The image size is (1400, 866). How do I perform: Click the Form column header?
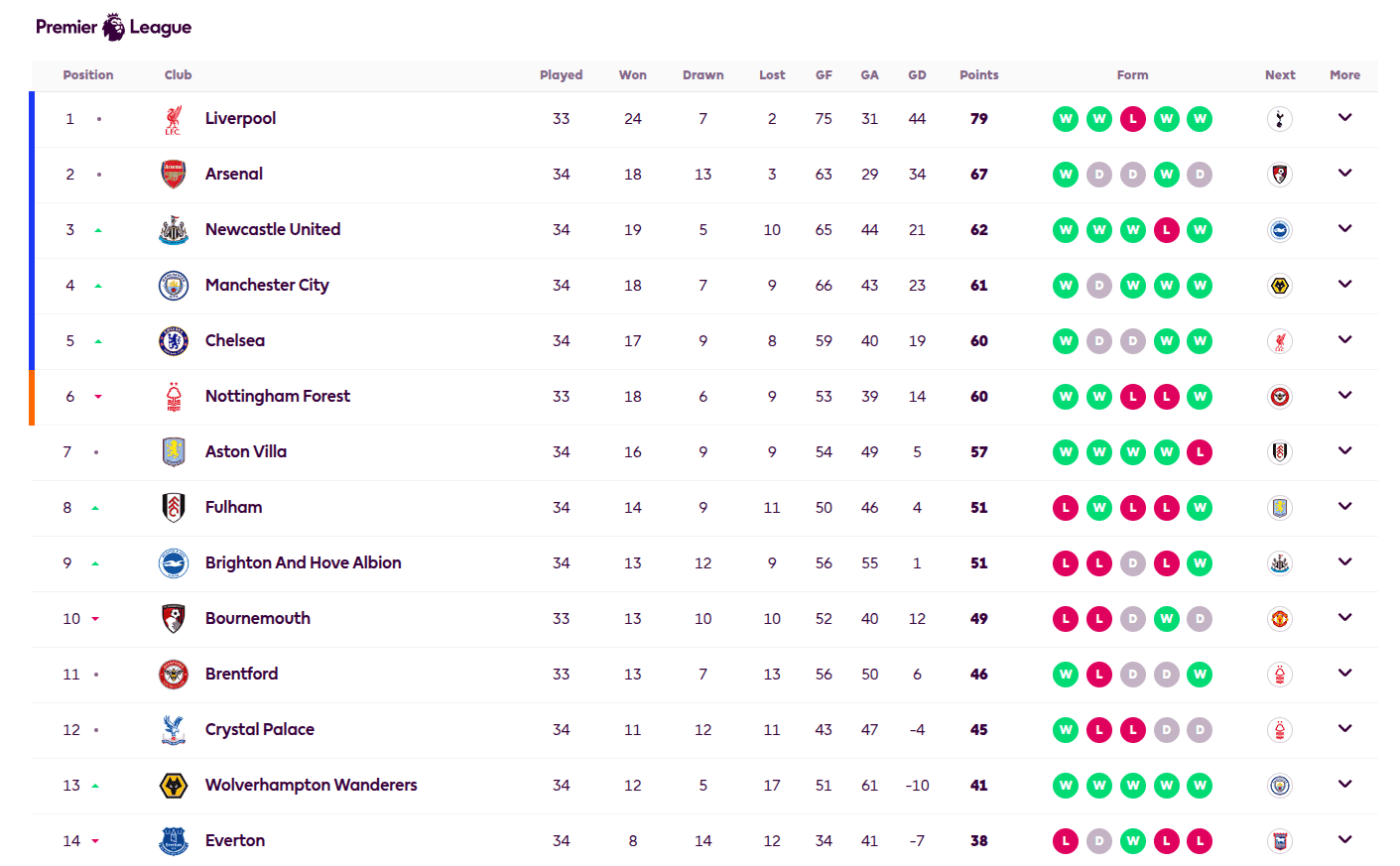pos(1132,74)
